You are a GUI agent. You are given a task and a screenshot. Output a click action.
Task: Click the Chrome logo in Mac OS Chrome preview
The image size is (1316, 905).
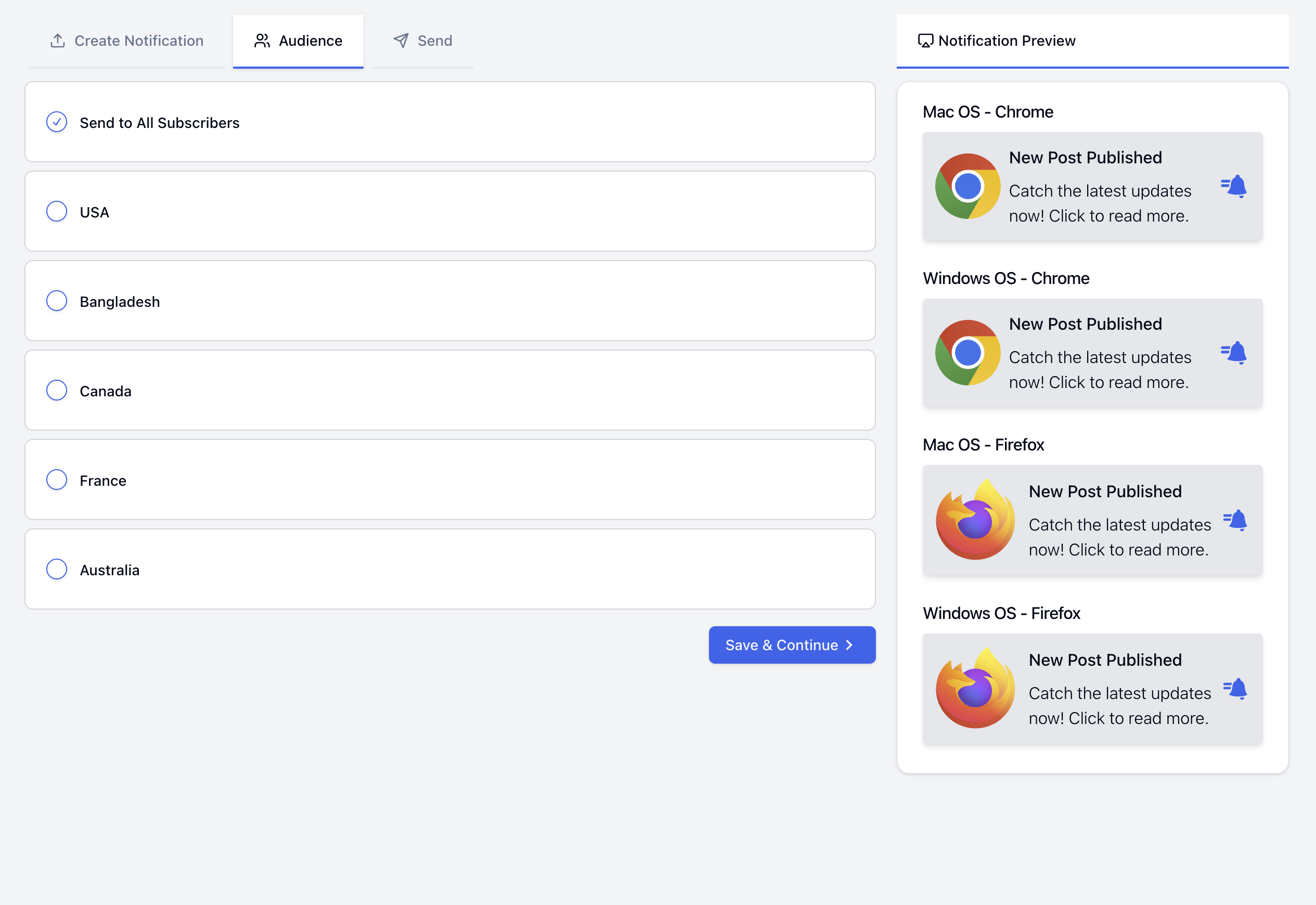[967, 186]
